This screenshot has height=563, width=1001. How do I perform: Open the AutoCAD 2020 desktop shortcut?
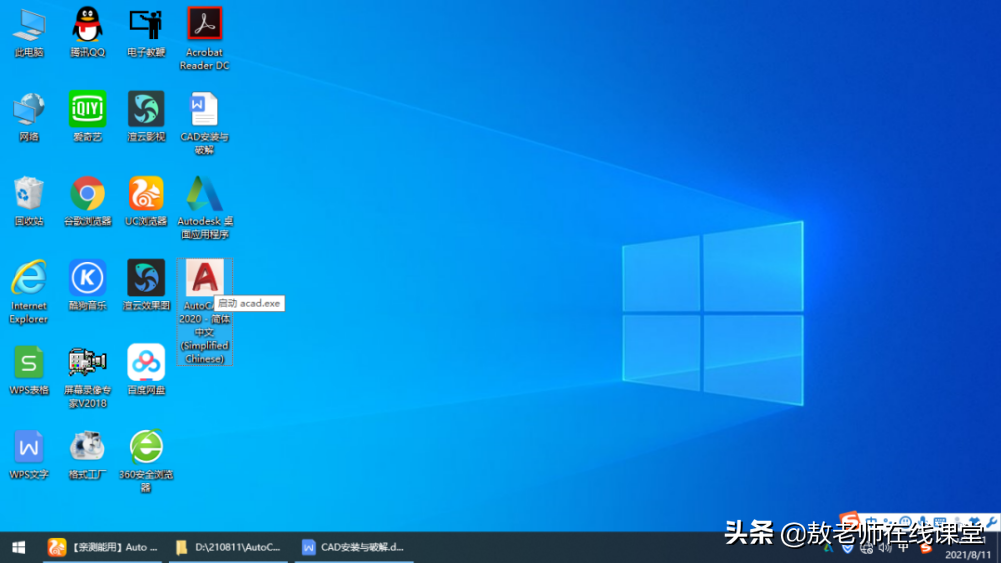coord(205,279)
